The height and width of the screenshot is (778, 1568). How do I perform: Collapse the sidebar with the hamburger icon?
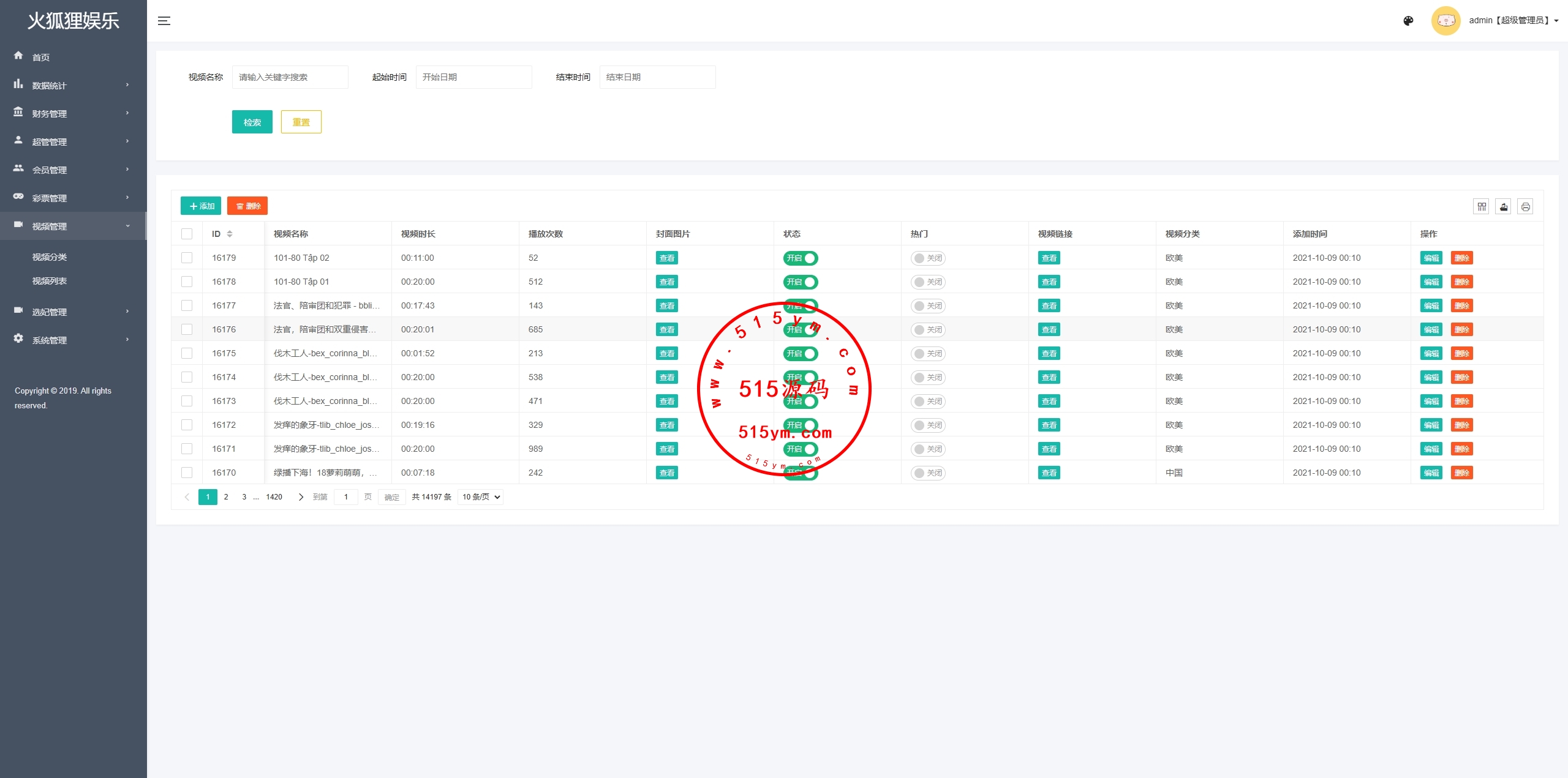pyautogui.click(x=164, y=21)
